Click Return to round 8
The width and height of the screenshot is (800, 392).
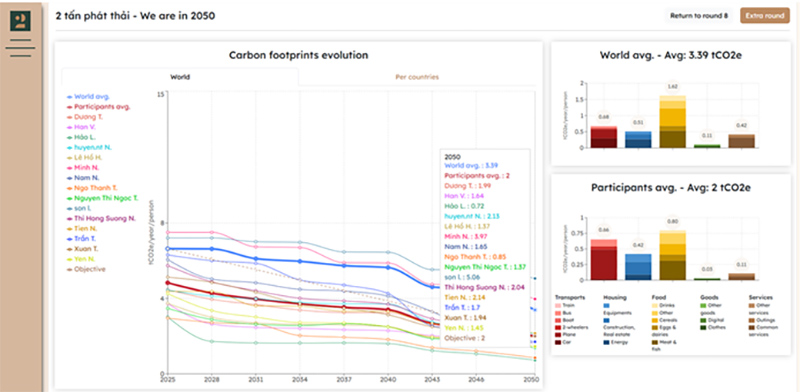699,16
